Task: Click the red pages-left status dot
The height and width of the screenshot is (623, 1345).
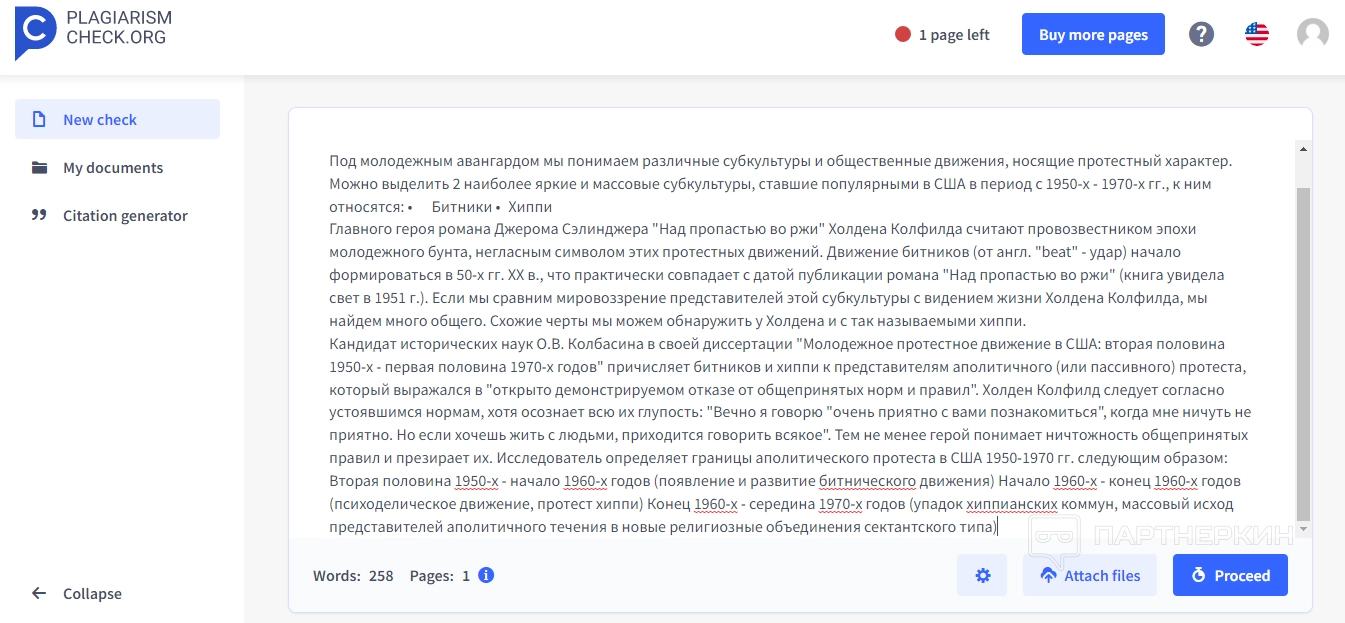Action: coord(903,35)
